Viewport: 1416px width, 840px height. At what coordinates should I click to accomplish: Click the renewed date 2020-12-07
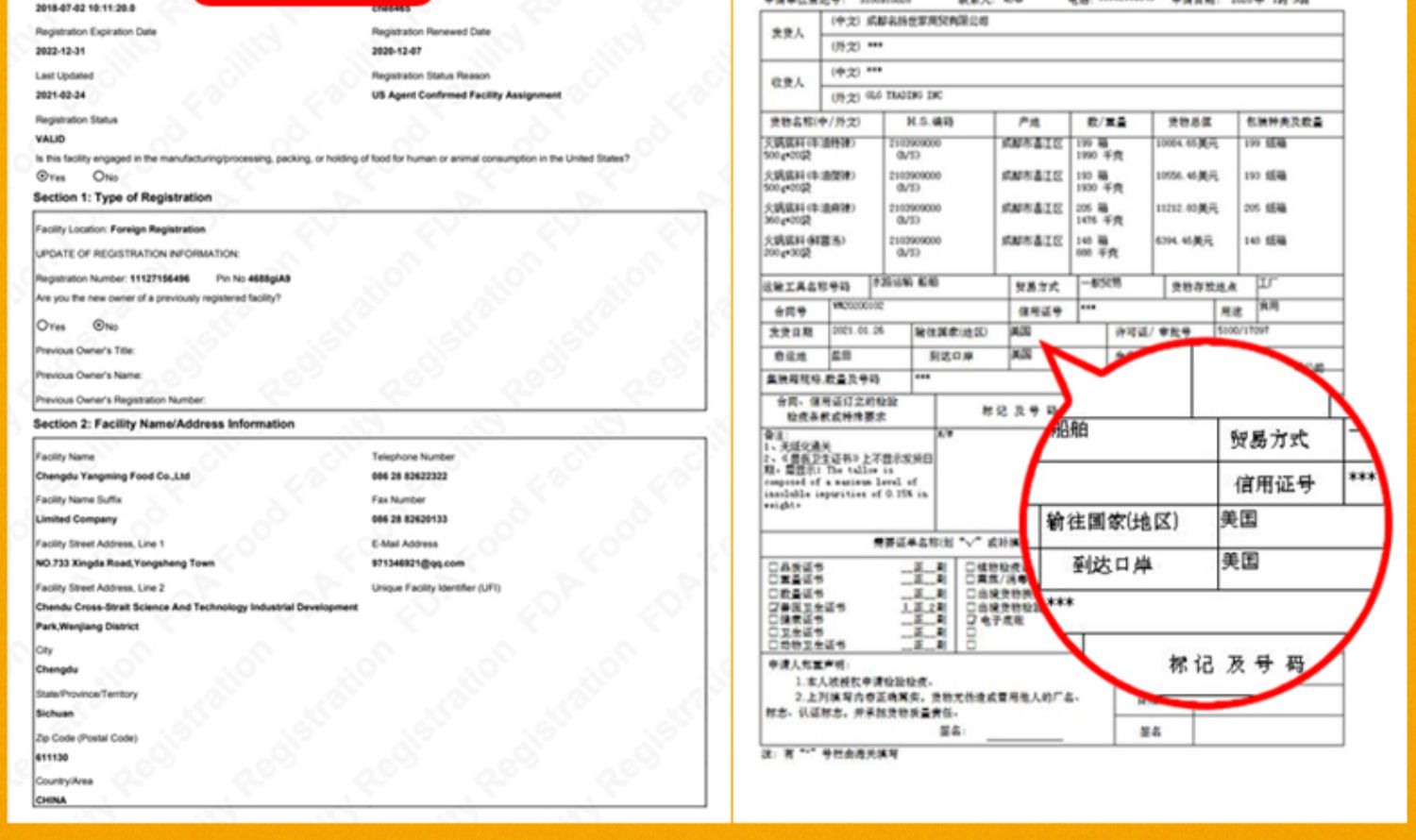pos(396,52)
